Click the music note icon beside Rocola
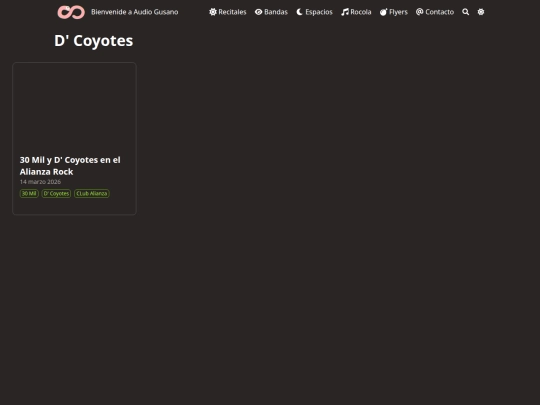 point(345,12)
